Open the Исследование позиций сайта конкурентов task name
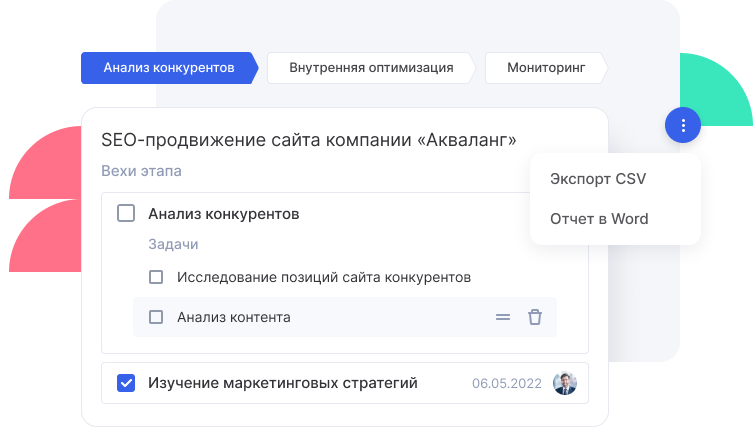The width and height of the screenshot is (753, 427). coord(323,277)
